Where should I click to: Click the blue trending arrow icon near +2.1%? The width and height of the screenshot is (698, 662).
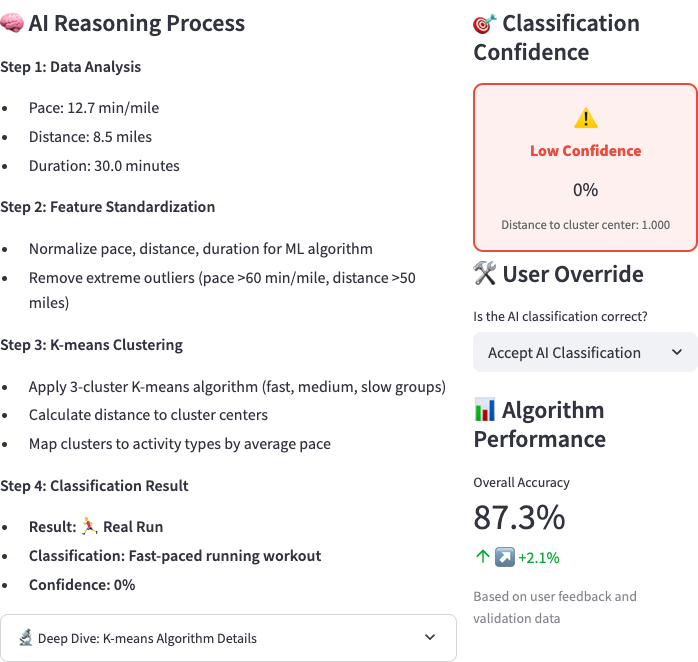(503, 557)
